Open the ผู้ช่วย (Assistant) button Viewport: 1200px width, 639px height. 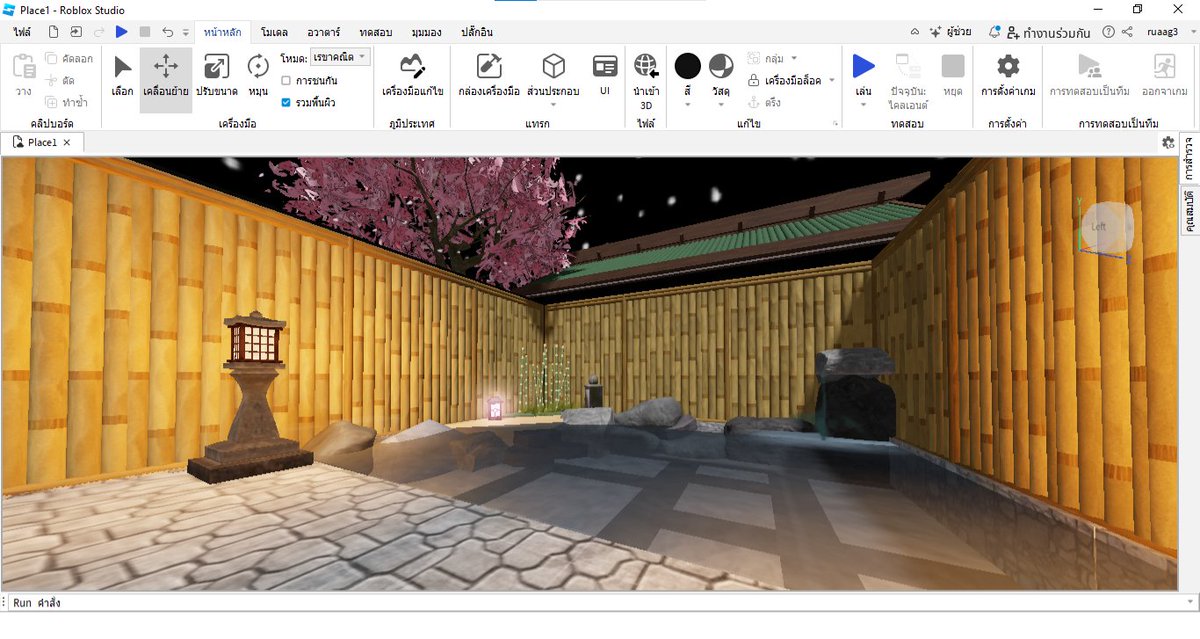coord(950,32)
